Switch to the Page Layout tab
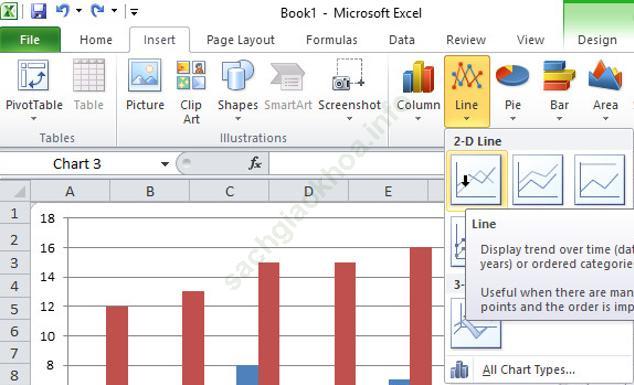Screen dimensions: 634x385 point(241,40)
